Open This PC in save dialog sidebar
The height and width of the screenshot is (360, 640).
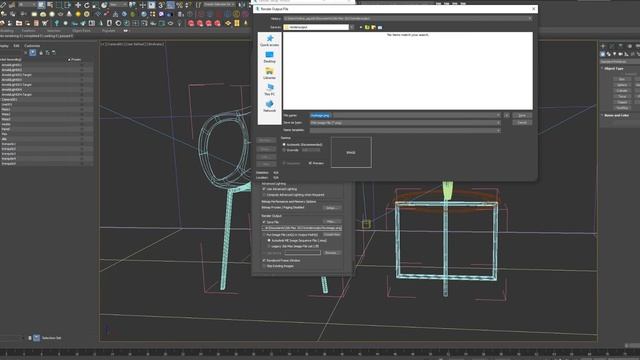click(269, 90)
